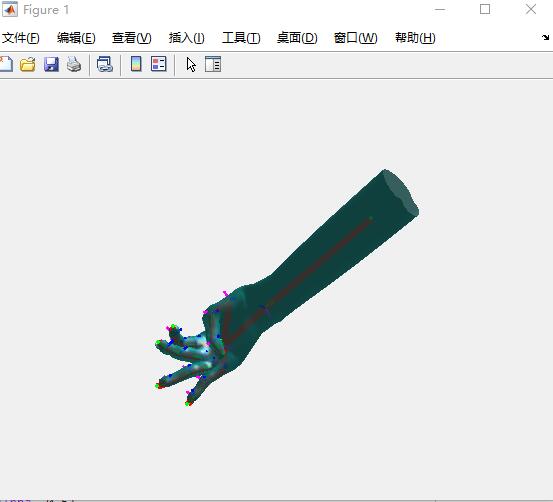The height and width of the screenshot is (502, 553).
Task: Print the figure with the printer icon
Action: click(74, 64)
